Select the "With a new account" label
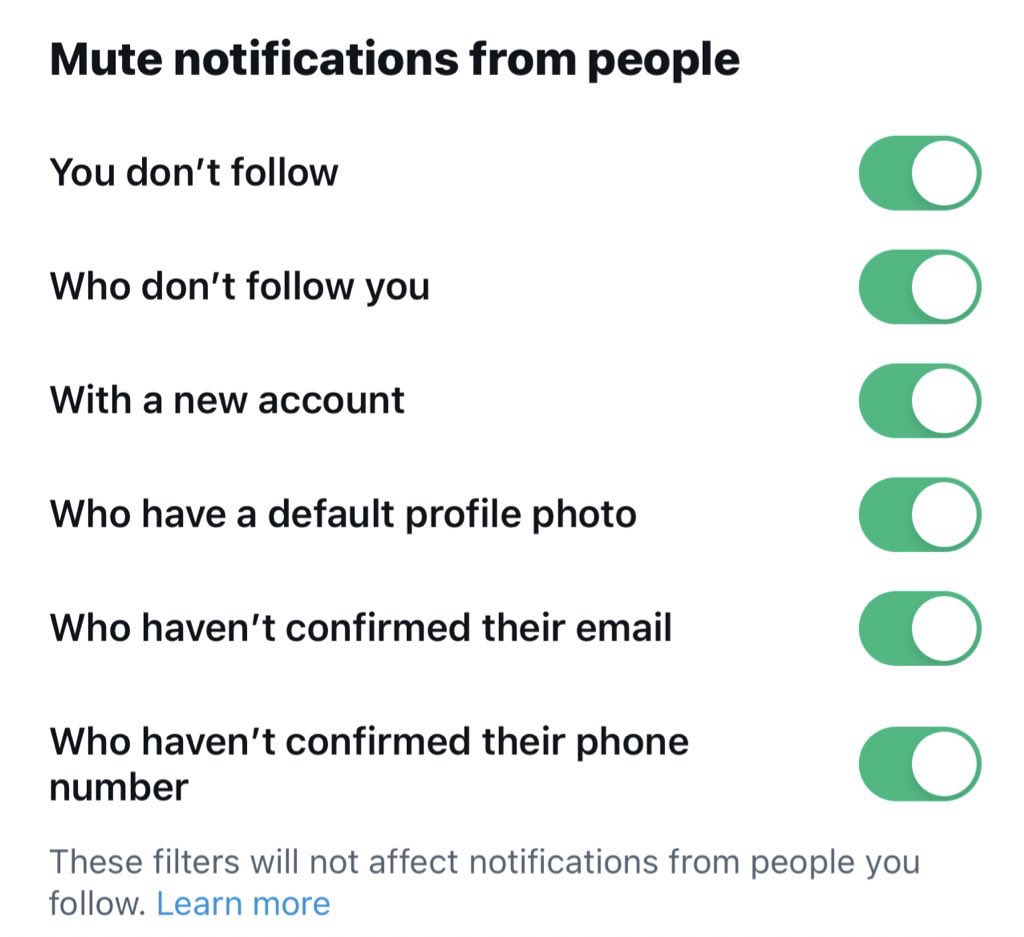This screenshot has width=1024, height=937. [x=227, y=400]
